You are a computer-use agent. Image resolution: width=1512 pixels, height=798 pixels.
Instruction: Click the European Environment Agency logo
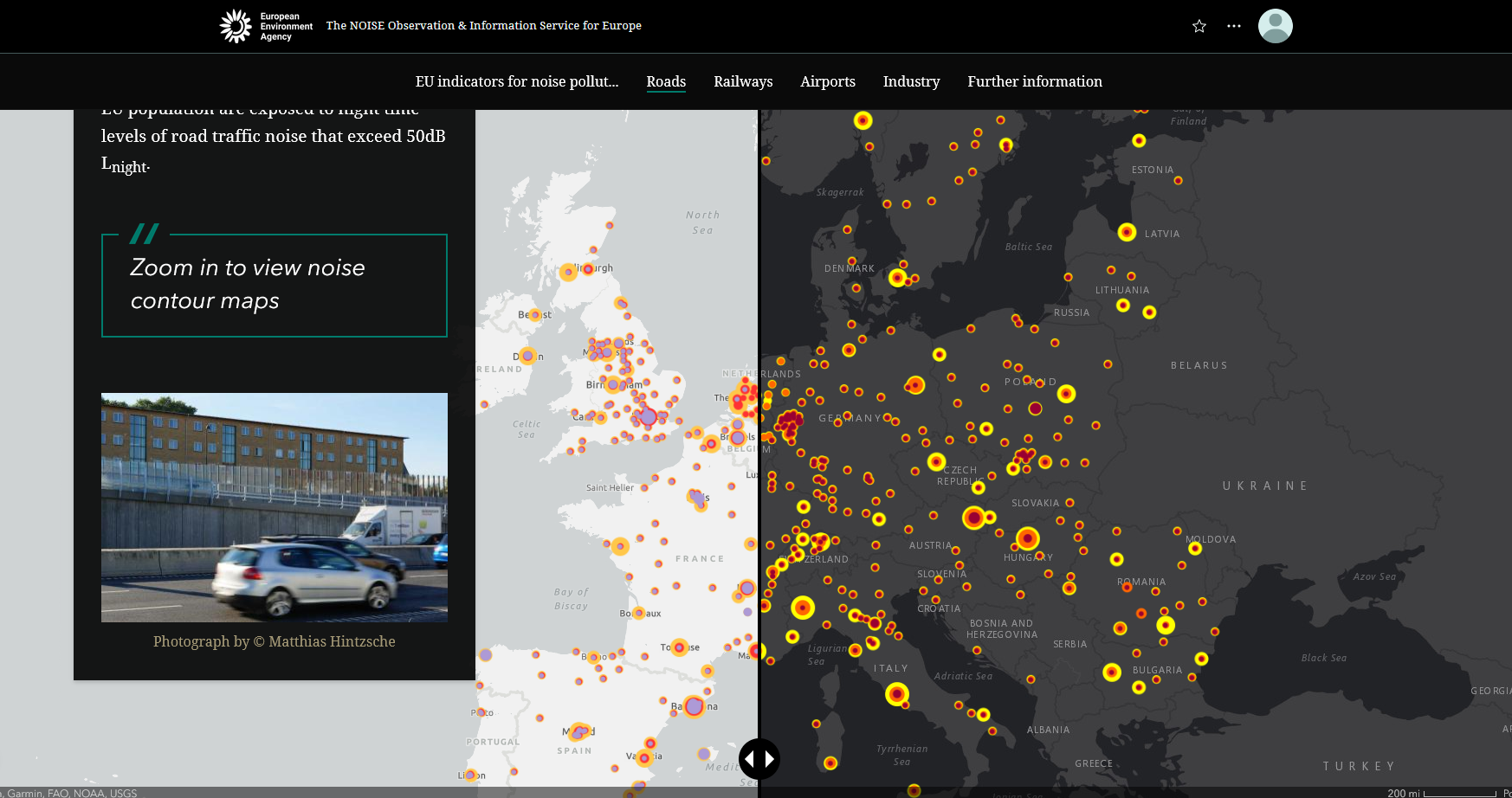(x=266, y=26)
